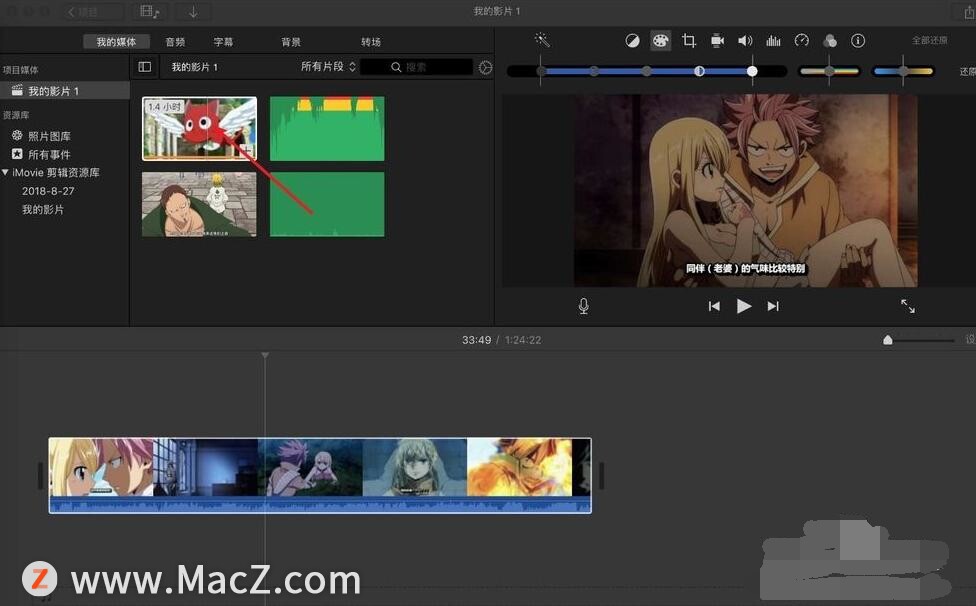Open noise reduction and equalizer icon
This screenshot has height=606, width=976.
(x=773, y=41)
